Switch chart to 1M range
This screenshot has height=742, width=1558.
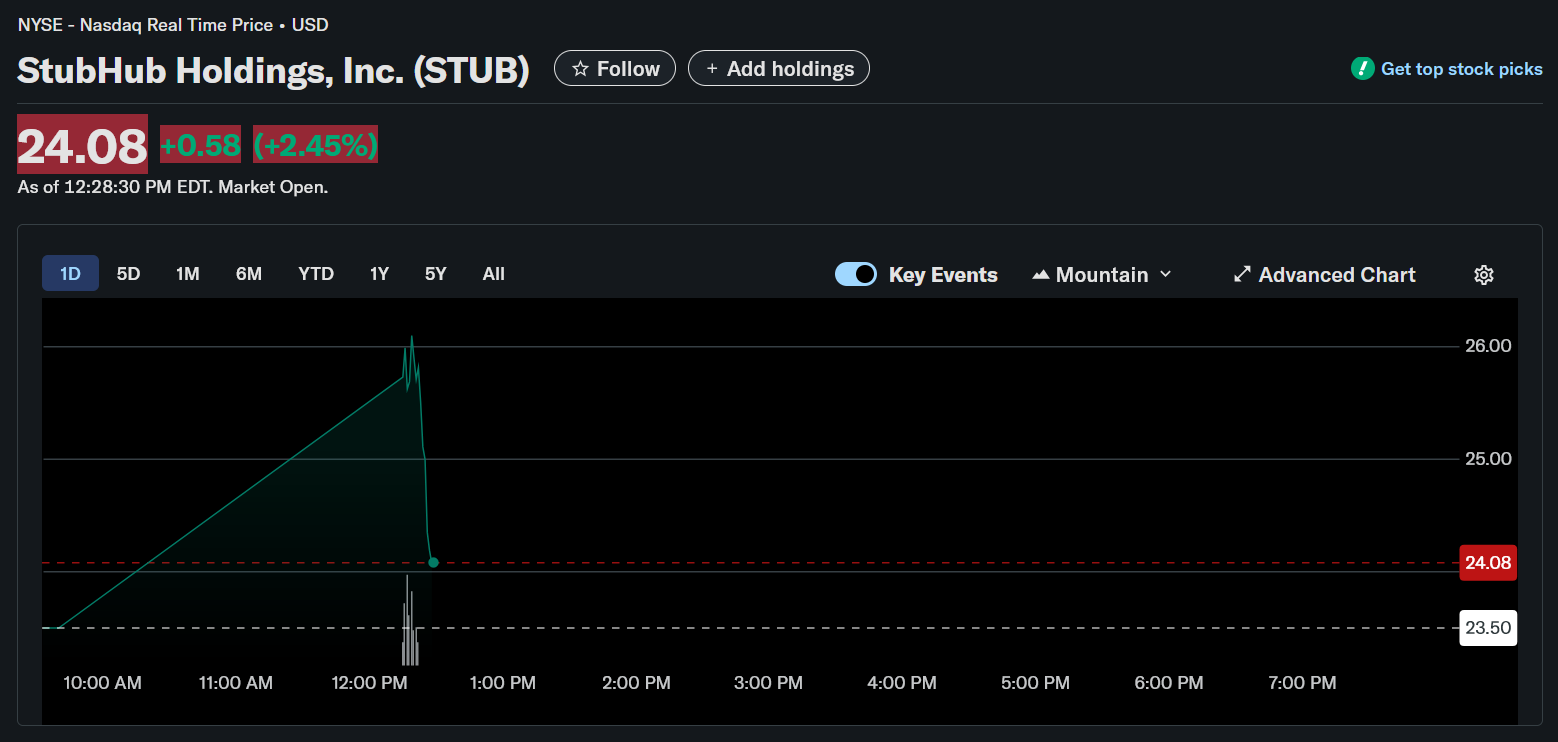pos(188,273)
